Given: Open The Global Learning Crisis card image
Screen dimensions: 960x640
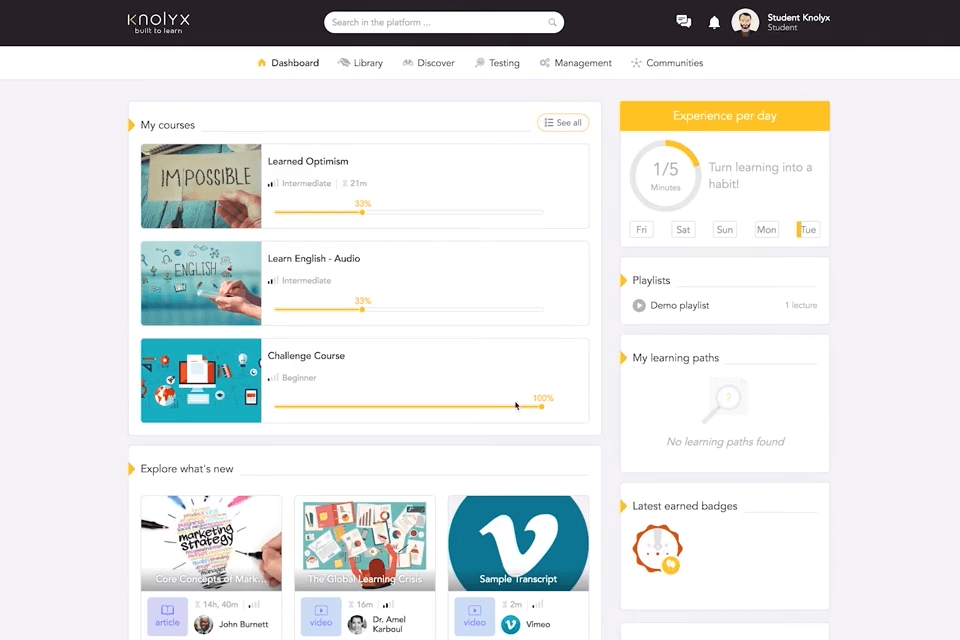Looking at the screenshot, I should 365,543.
